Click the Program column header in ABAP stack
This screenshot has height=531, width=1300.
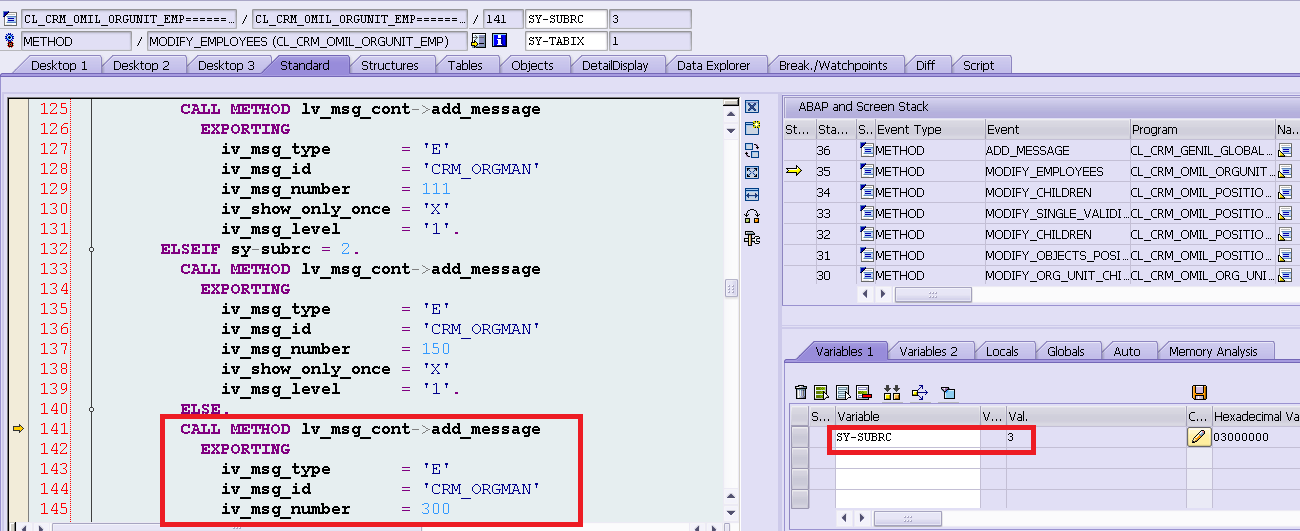point(1201,129)
